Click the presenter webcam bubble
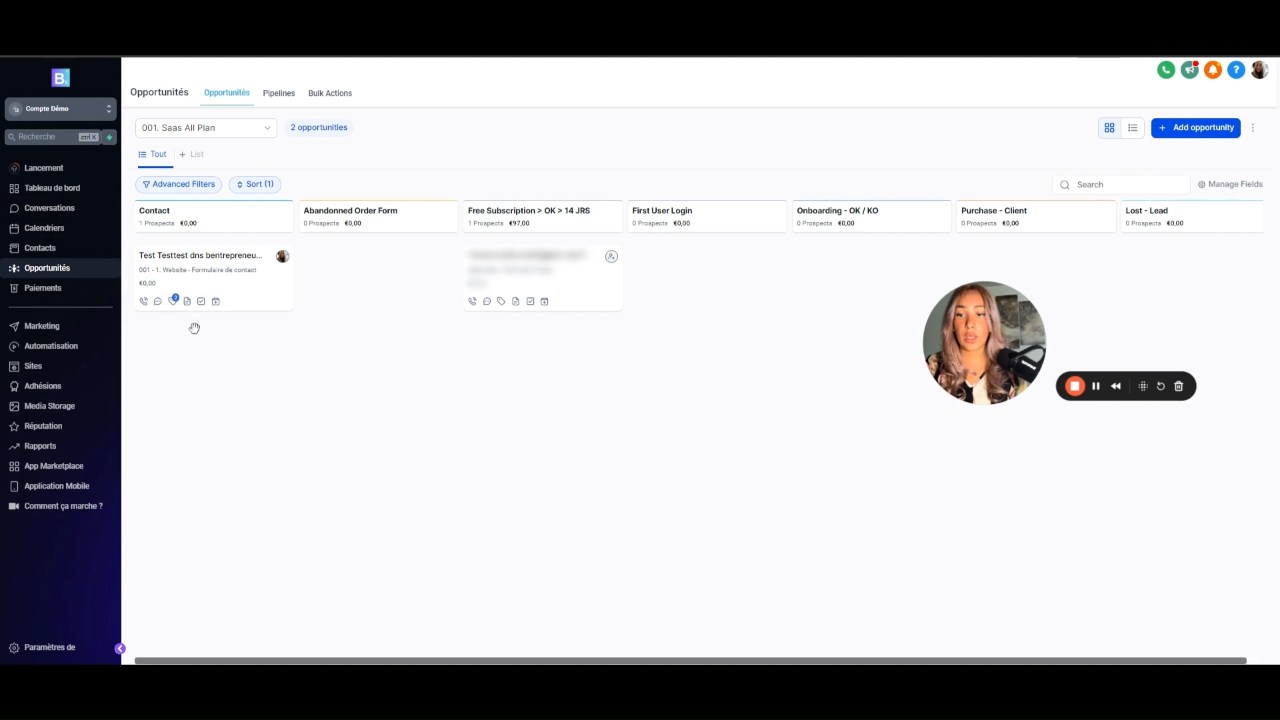Screen dimensions: 1280x720 984,343
